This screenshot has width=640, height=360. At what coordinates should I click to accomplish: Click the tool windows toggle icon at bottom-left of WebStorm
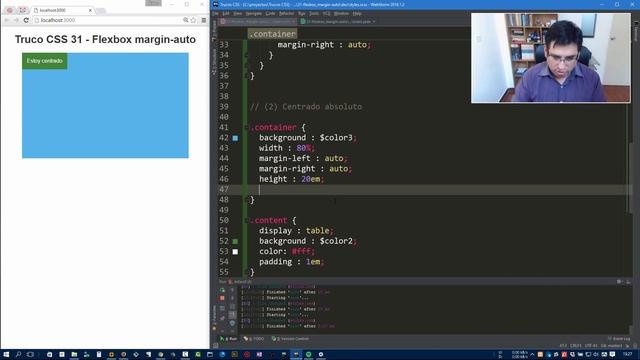215,346
